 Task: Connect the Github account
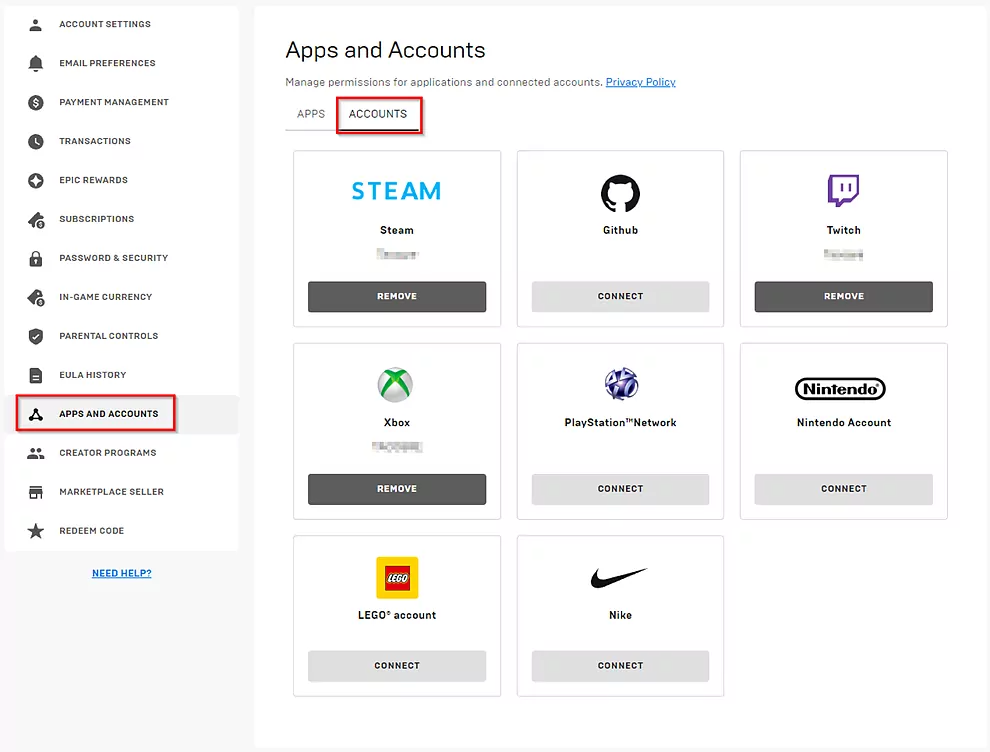620,296
